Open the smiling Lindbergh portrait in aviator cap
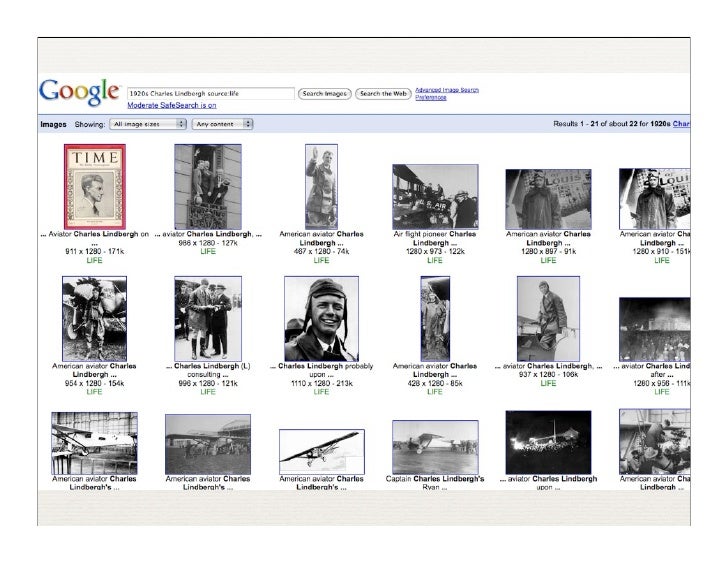Image resolution: width=728 pixels, height=563 pixels. click(321, 318)
